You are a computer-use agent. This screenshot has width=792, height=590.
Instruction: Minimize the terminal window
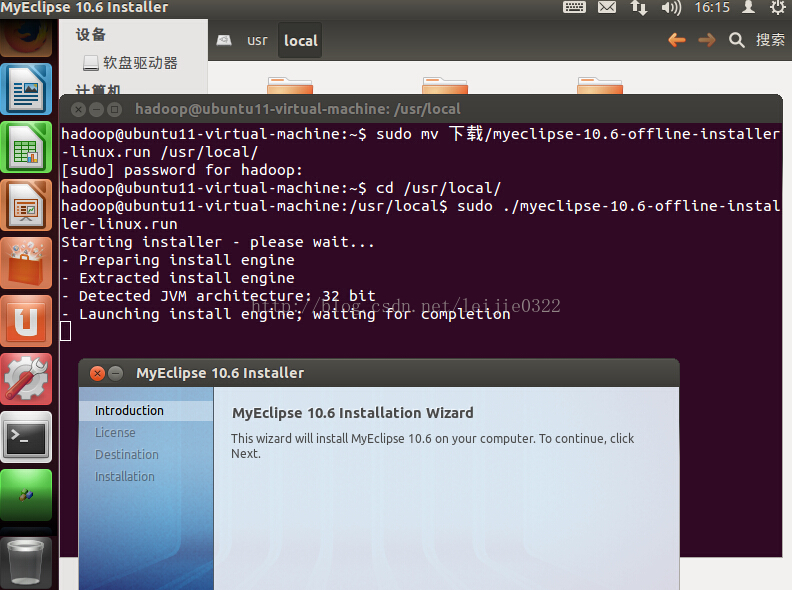coord(96,109)
